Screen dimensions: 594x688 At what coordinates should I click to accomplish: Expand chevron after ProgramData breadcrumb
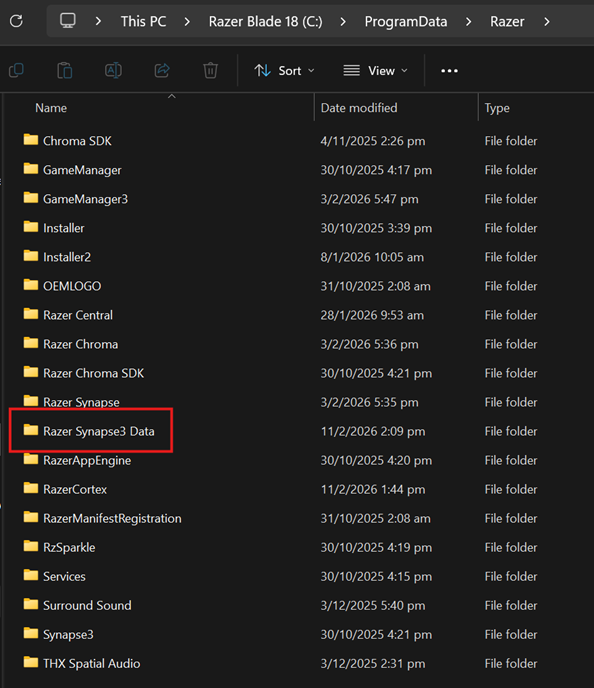pyautogui.click(x=469, y=21)
